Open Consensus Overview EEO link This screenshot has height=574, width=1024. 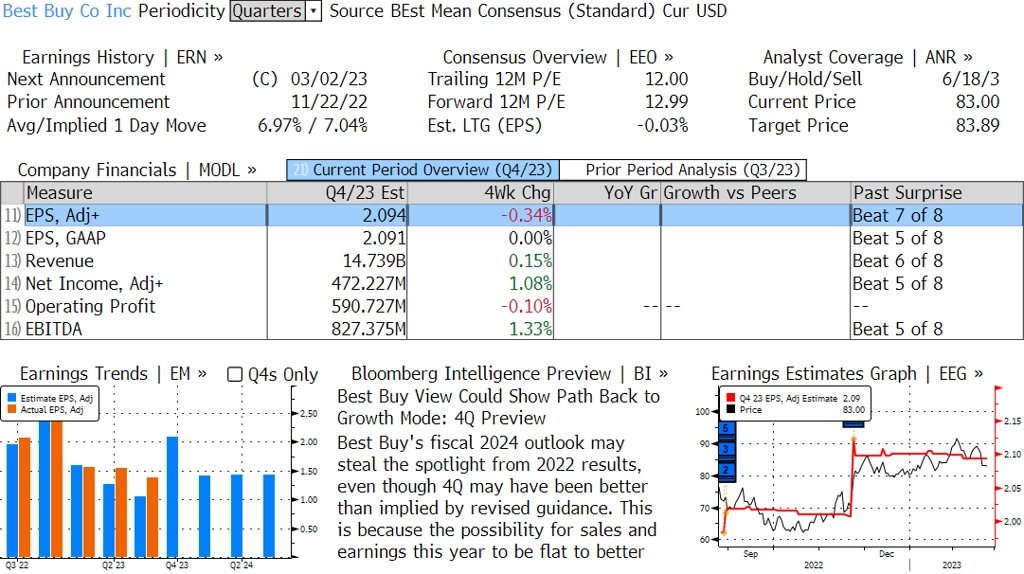coord(558,57)
